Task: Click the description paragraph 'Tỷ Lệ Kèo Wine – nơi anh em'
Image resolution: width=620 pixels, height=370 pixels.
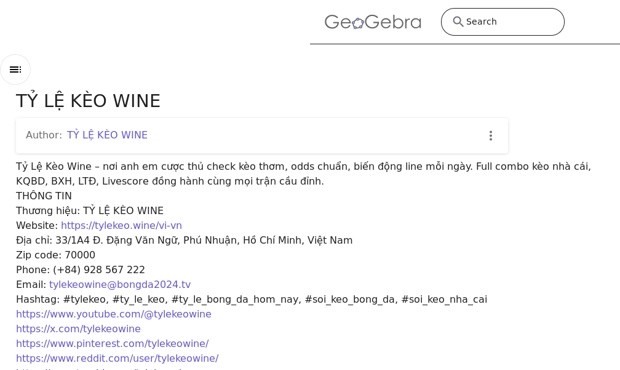Action: (x=303, y=174)
